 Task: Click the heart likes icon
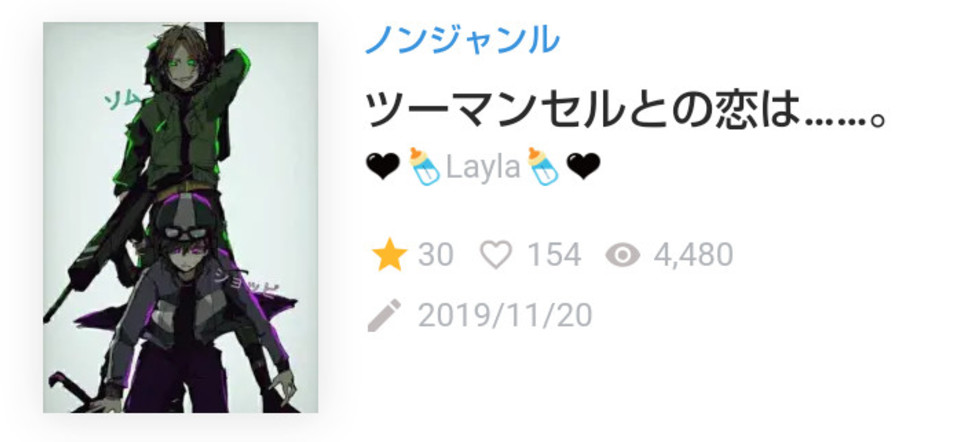click(496, 255)
